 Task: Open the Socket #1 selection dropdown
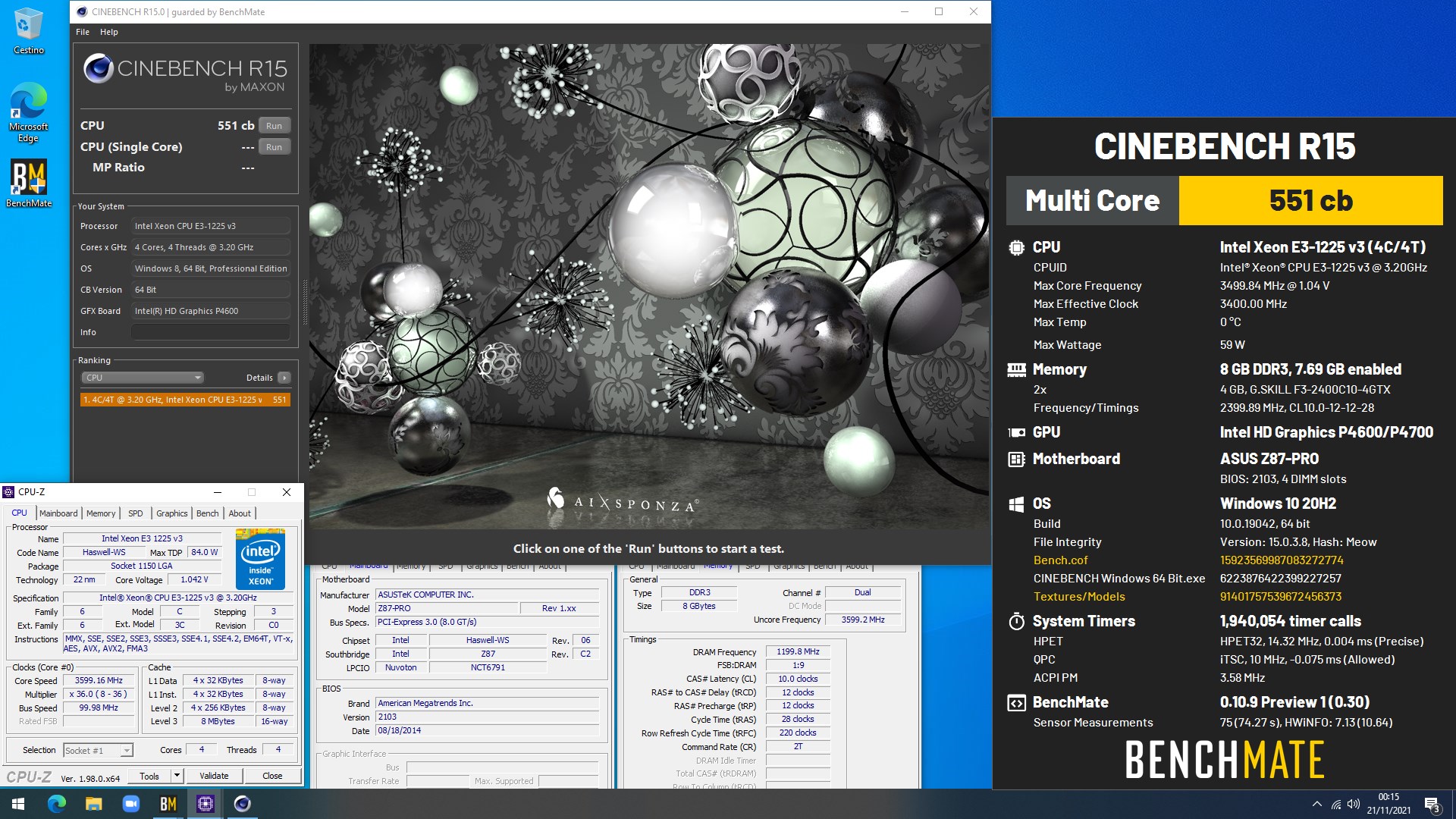(x=98, y=750)
